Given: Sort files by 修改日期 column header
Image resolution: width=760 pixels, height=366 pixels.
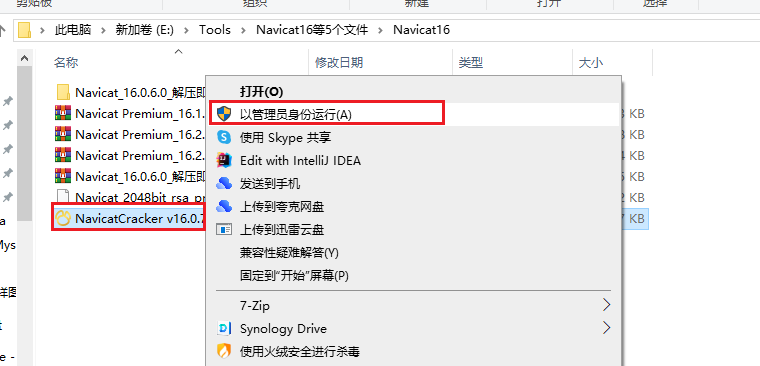Looking at the screenshot, I should pos(339,63).
